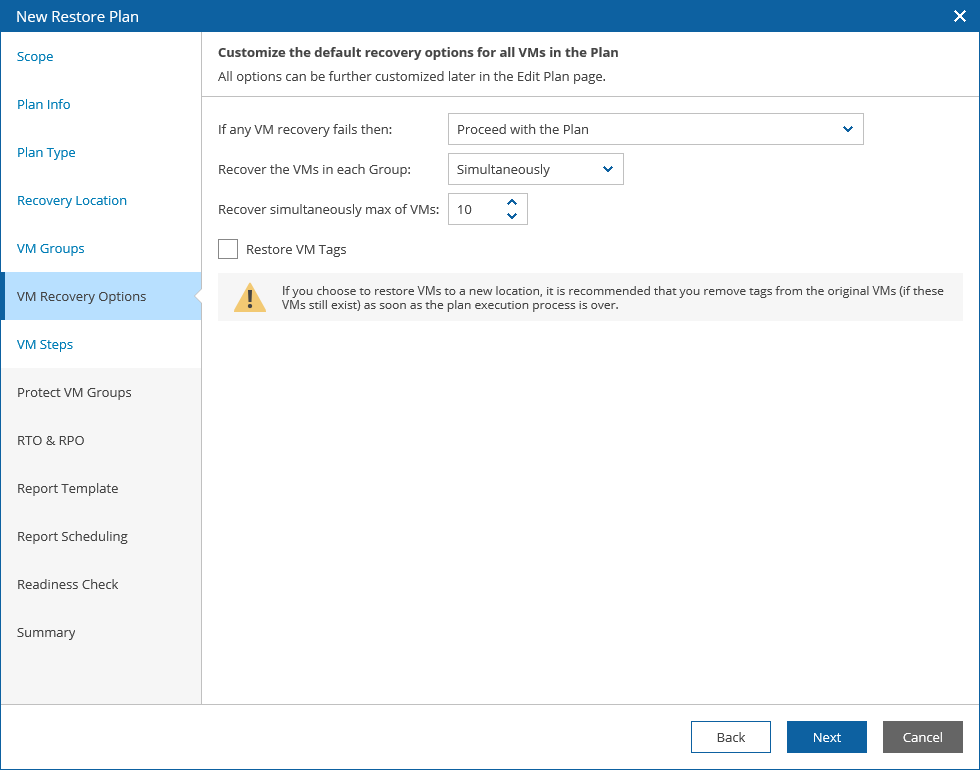Open the VM Groups step
980x770 pixels.
[x=51, y=249]
